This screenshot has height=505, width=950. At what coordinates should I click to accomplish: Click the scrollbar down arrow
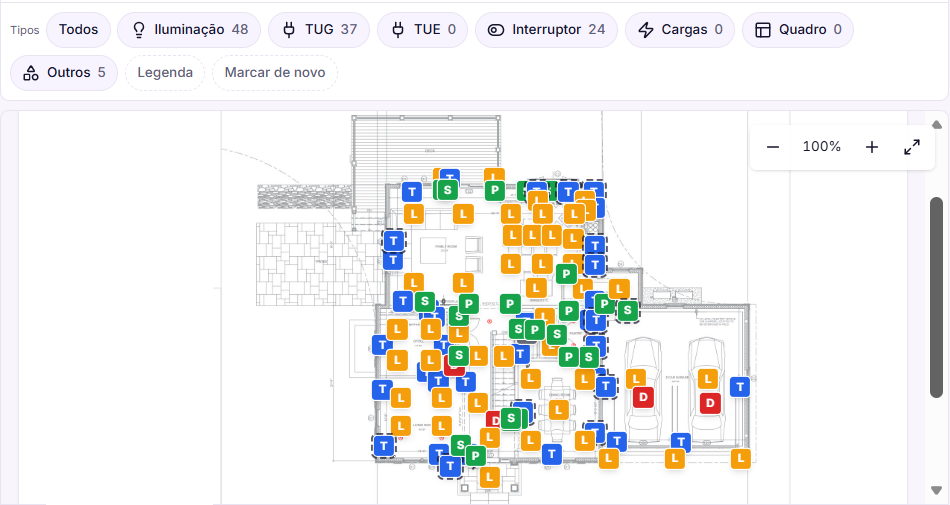937,490
